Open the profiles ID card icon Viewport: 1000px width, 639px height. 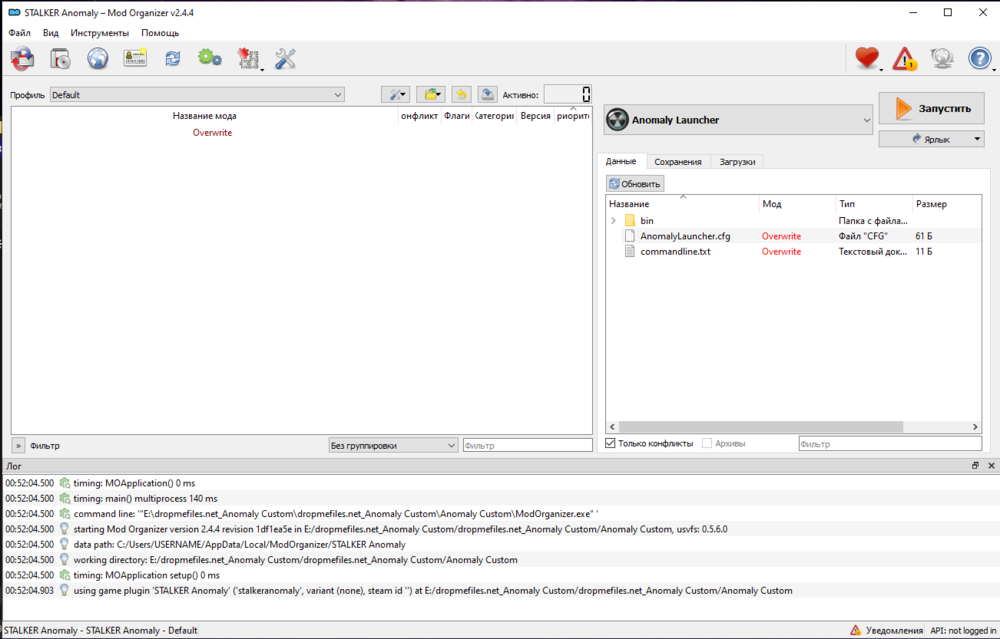pyautogui.click(x=135, y=59)
